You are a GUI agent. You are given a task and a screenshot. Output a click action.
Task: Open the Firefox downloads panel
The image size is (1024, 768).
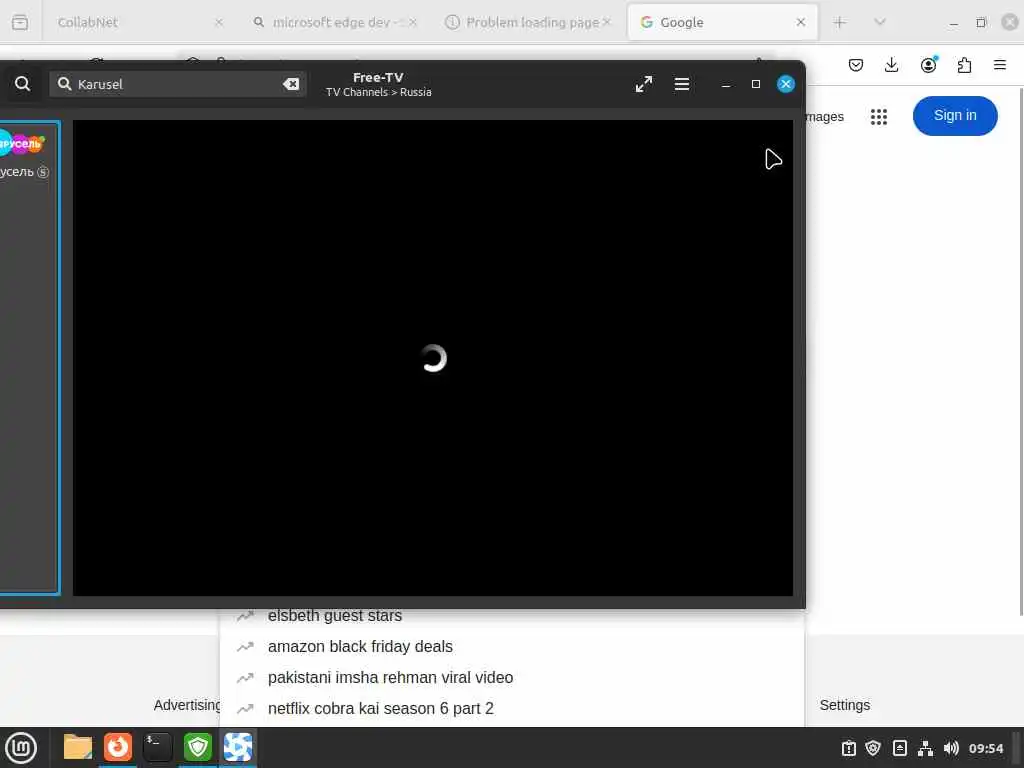(891, 65)
